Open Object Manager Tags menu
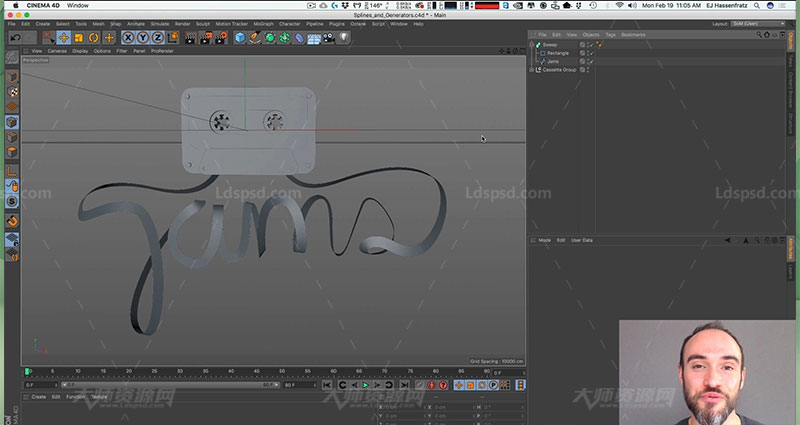The height and width of the screenshot is (425, 800). (610, 35)
